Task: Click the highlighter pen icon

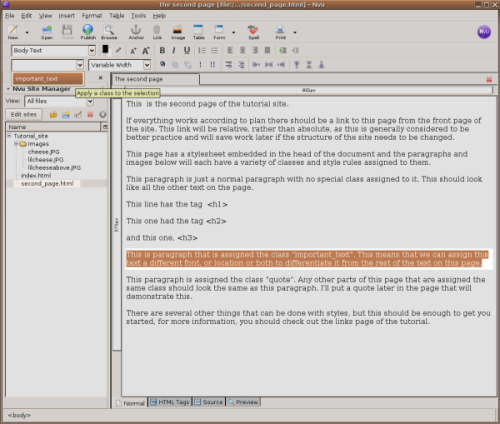Action: coord(118,50)
